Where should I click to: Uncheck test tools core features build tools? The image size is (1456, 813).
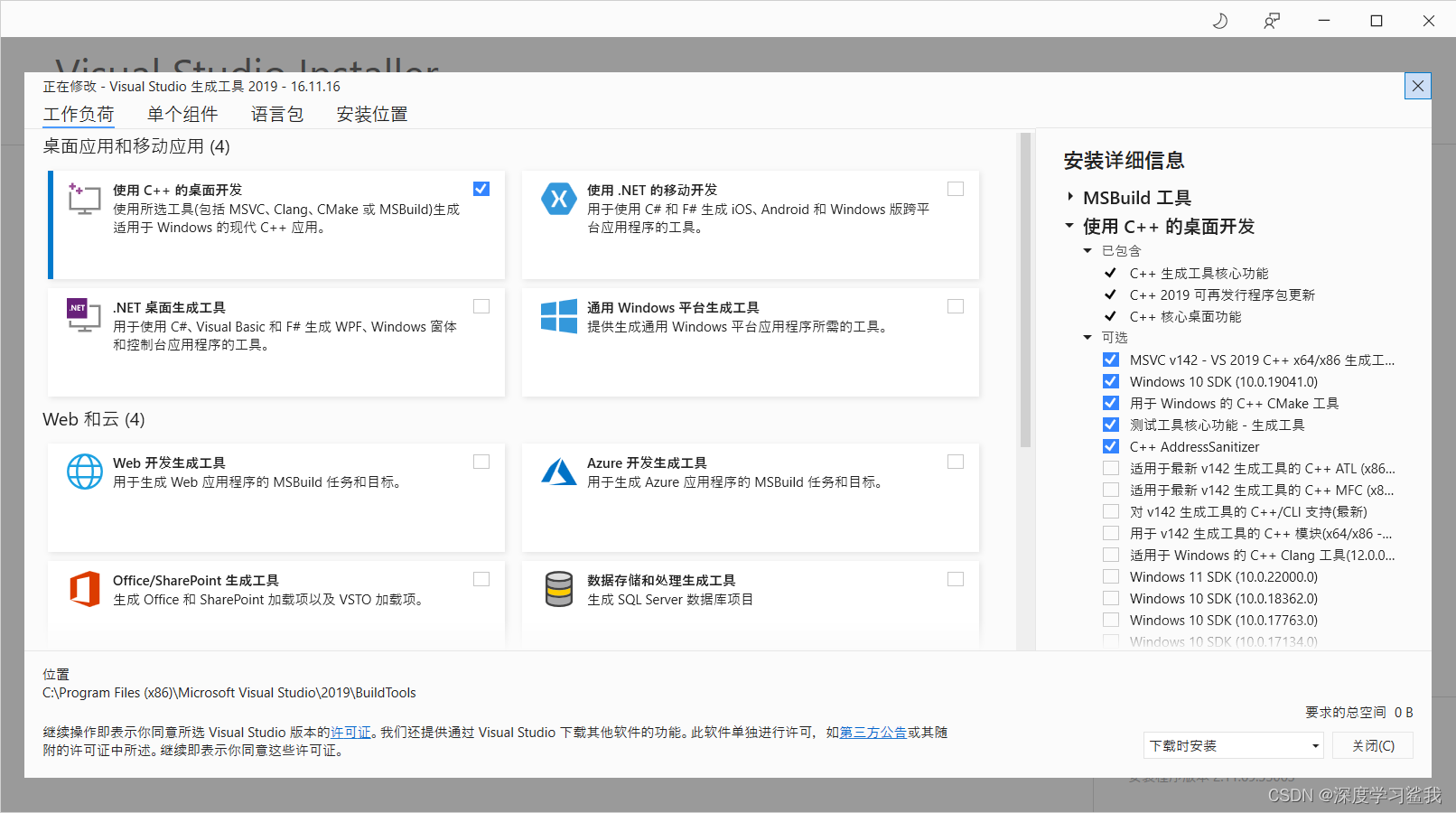1111,425
